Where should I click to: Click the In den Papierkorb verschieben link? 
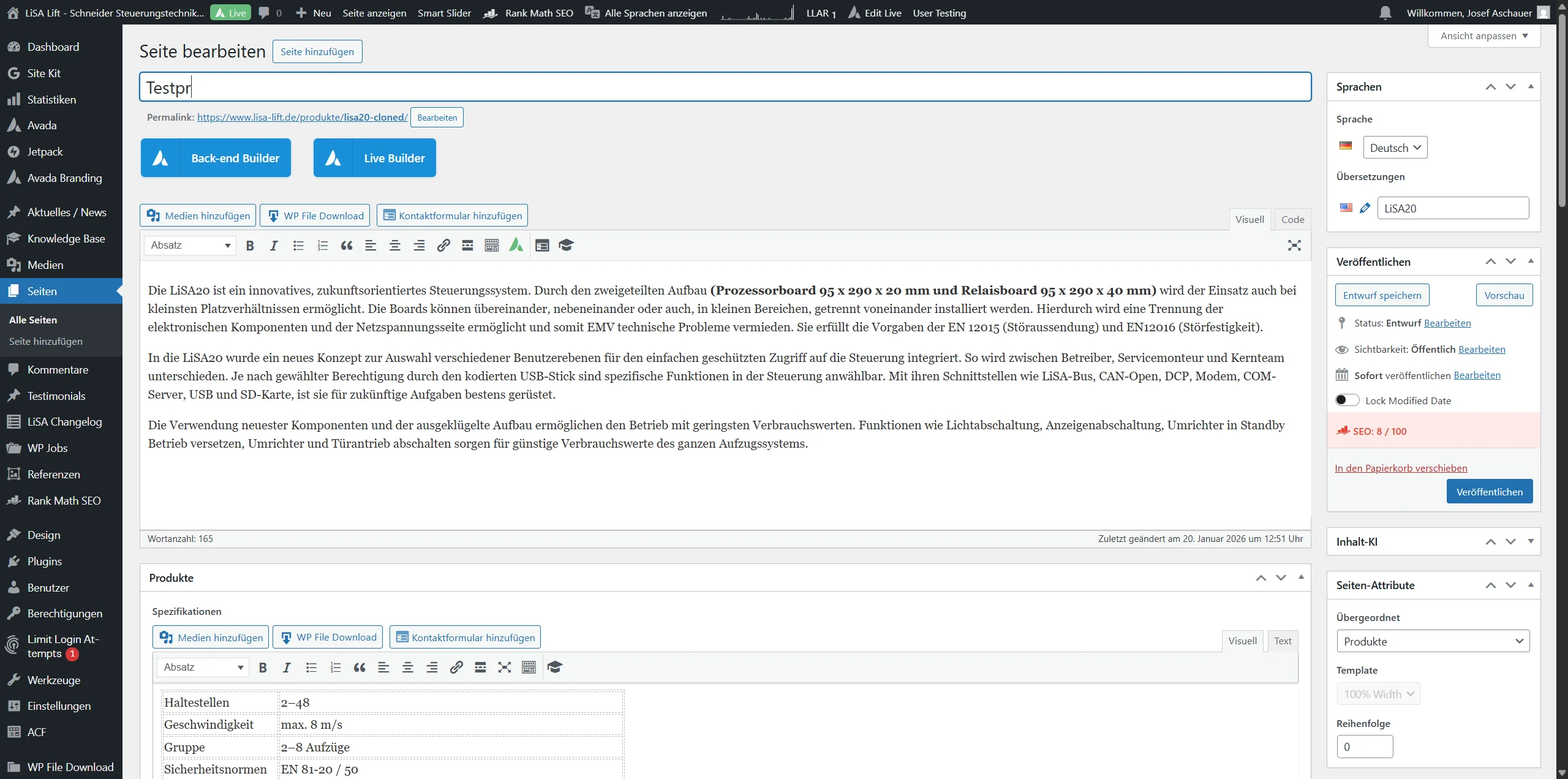[x=1401, y=467]
